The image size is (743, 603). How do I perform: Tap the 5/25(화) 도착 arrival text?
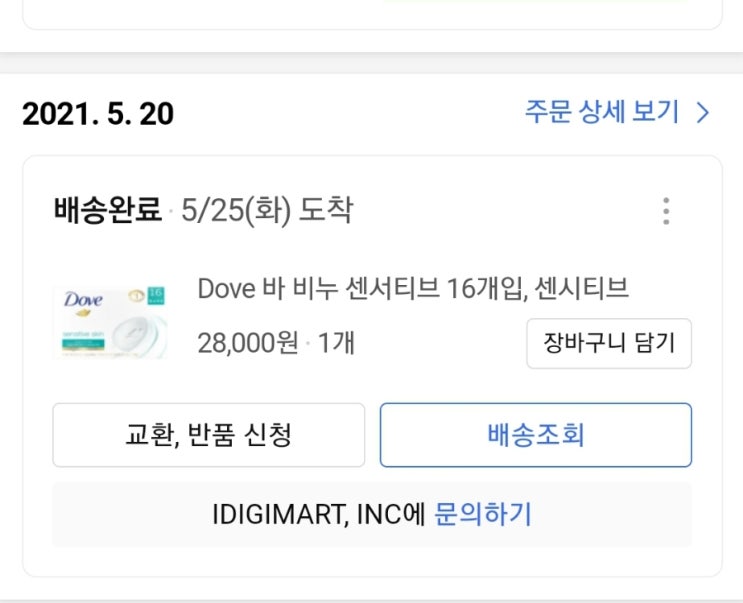tap(267, 211)
